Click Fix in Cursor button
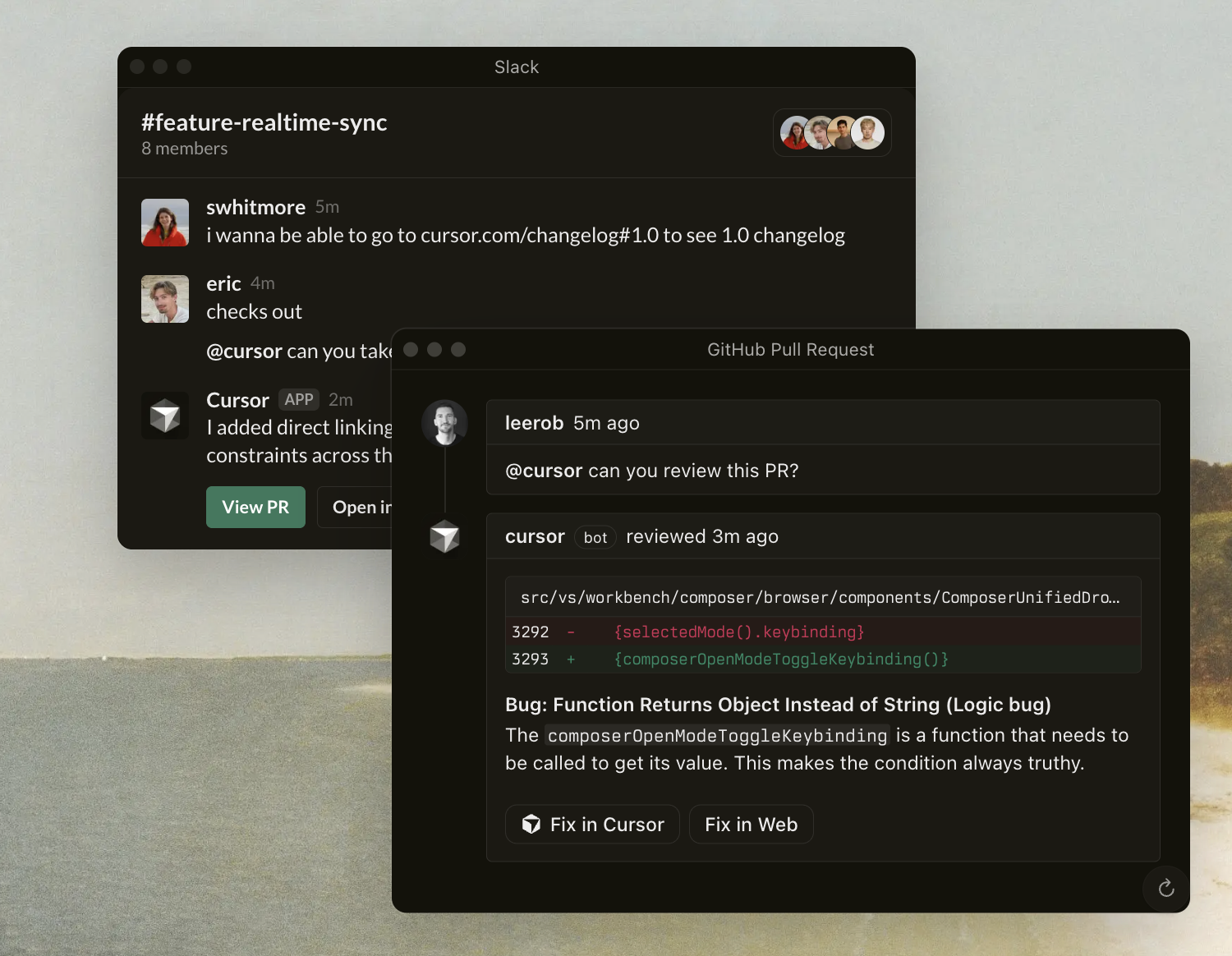1232x956 pixels. (x=592, y=824)
